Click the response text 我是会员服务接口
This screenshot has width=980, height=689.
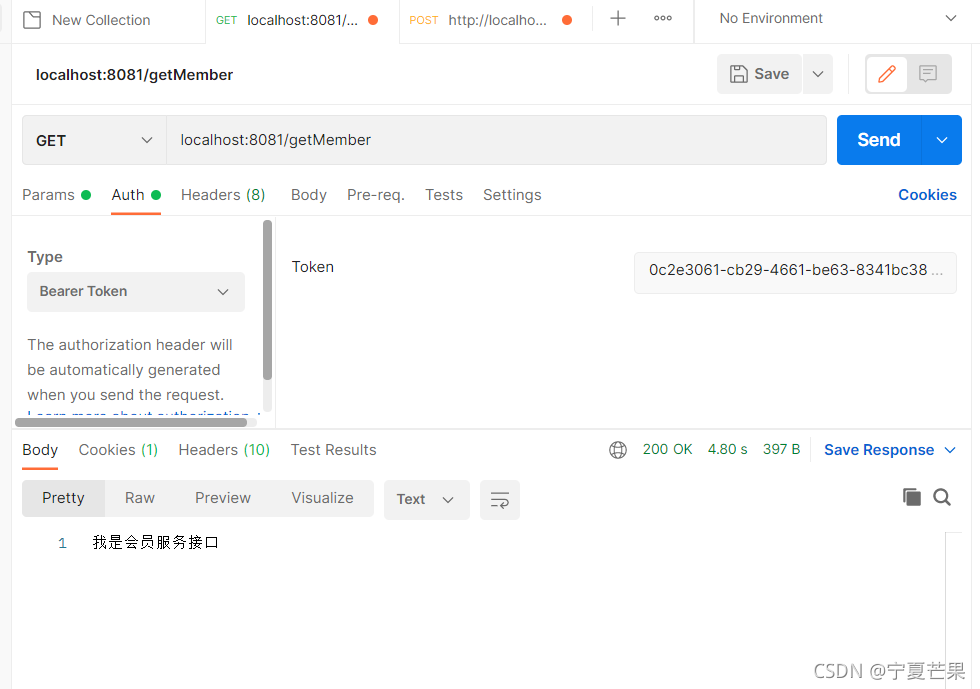point(156,542)
